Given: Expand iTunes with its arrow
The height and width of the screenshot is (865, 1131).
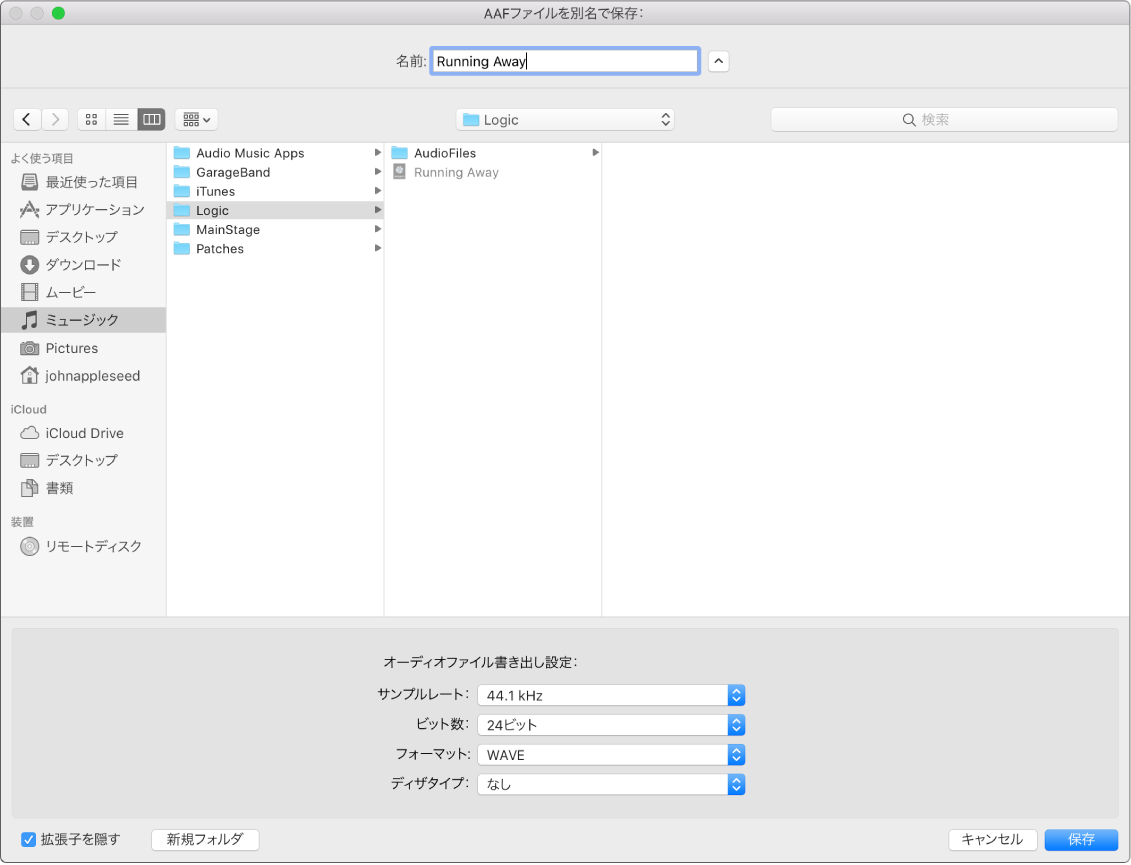Looking at the screenshot, I should pyautogui.click(x=377, y=191).
